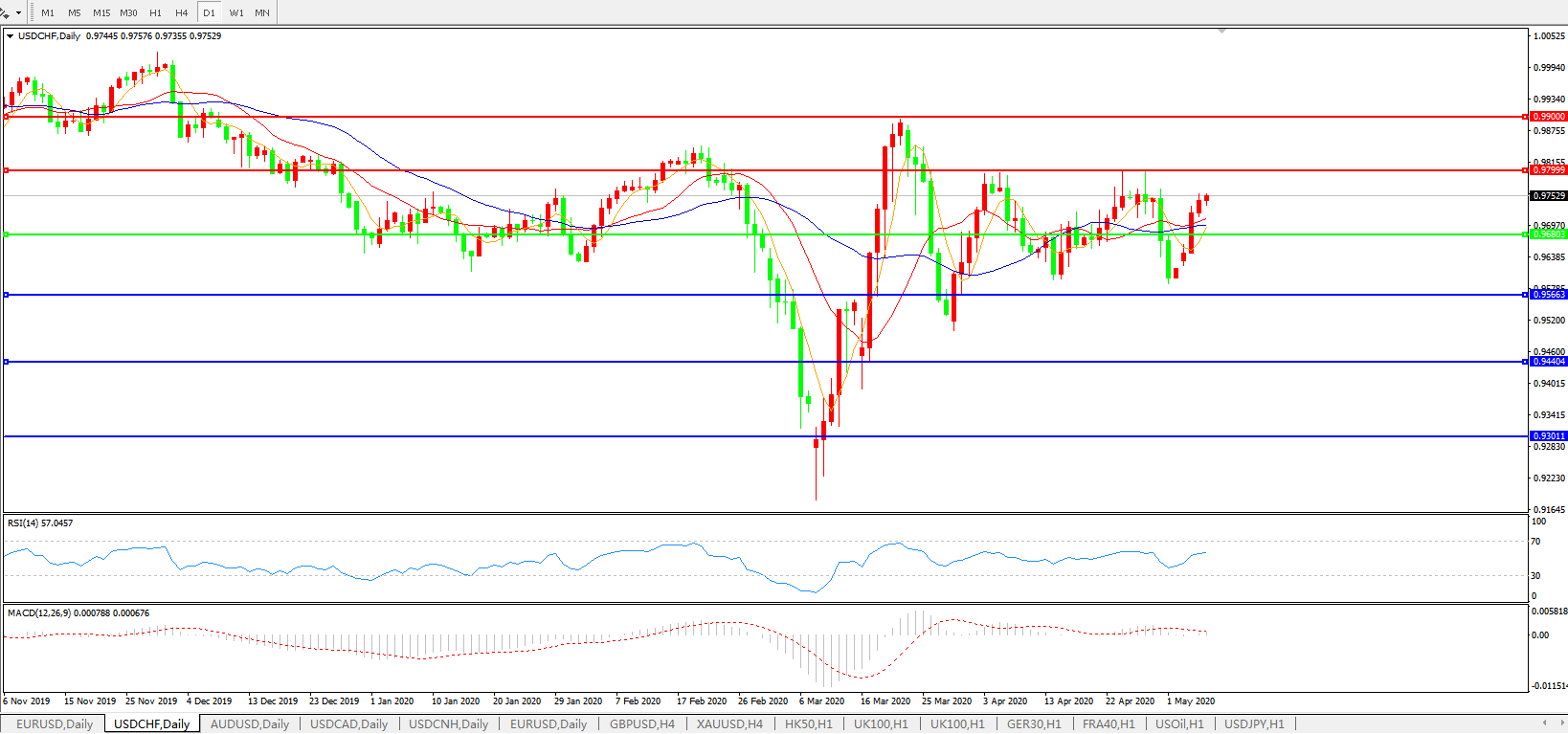The width and height of the screenshot is (1568, 734).
Task: Expand the USDCHF,Daily chart title triangle
Action: click(x=11, y=36)
